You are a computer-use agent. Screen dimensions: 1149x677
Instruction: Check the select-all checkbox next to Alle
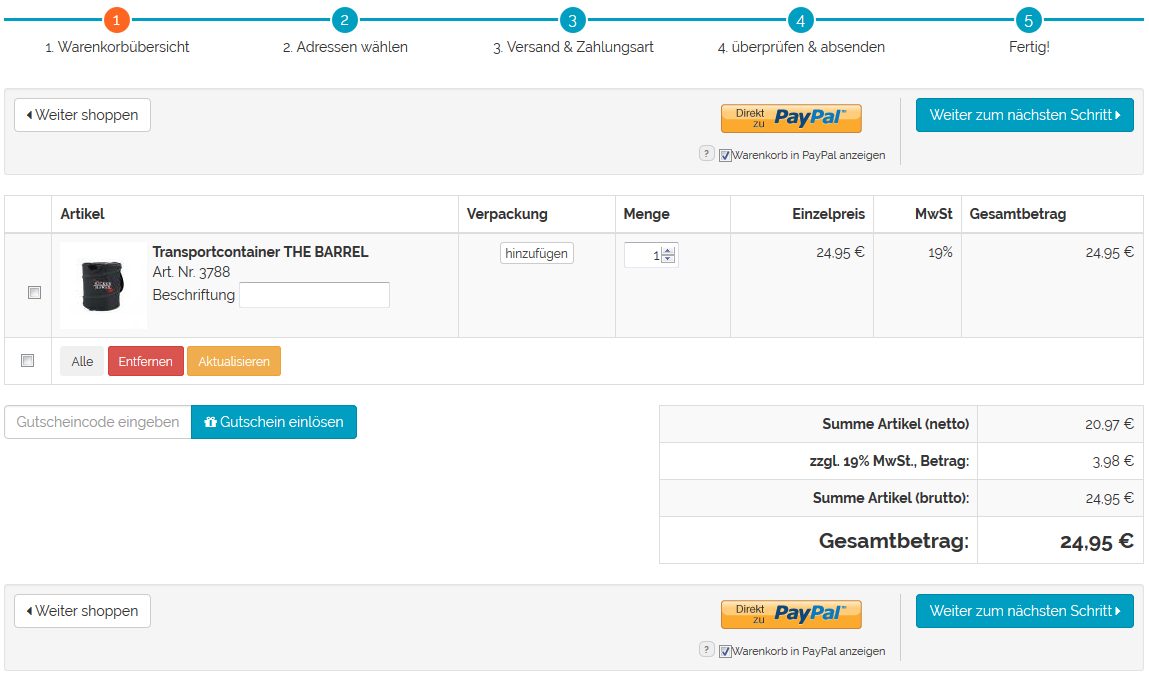[28, 360]
